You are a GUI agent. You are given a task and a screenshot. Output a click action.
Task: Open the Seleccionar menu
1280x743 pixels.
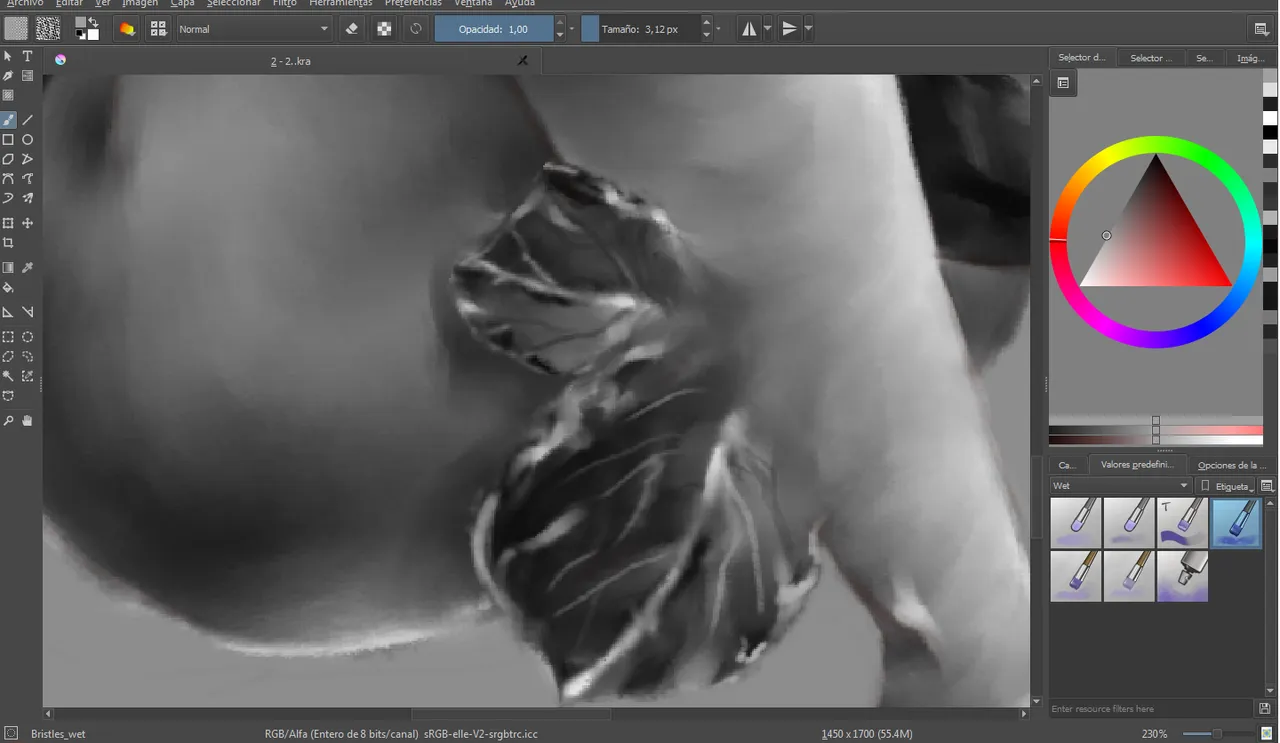click(x=233, y=4)
